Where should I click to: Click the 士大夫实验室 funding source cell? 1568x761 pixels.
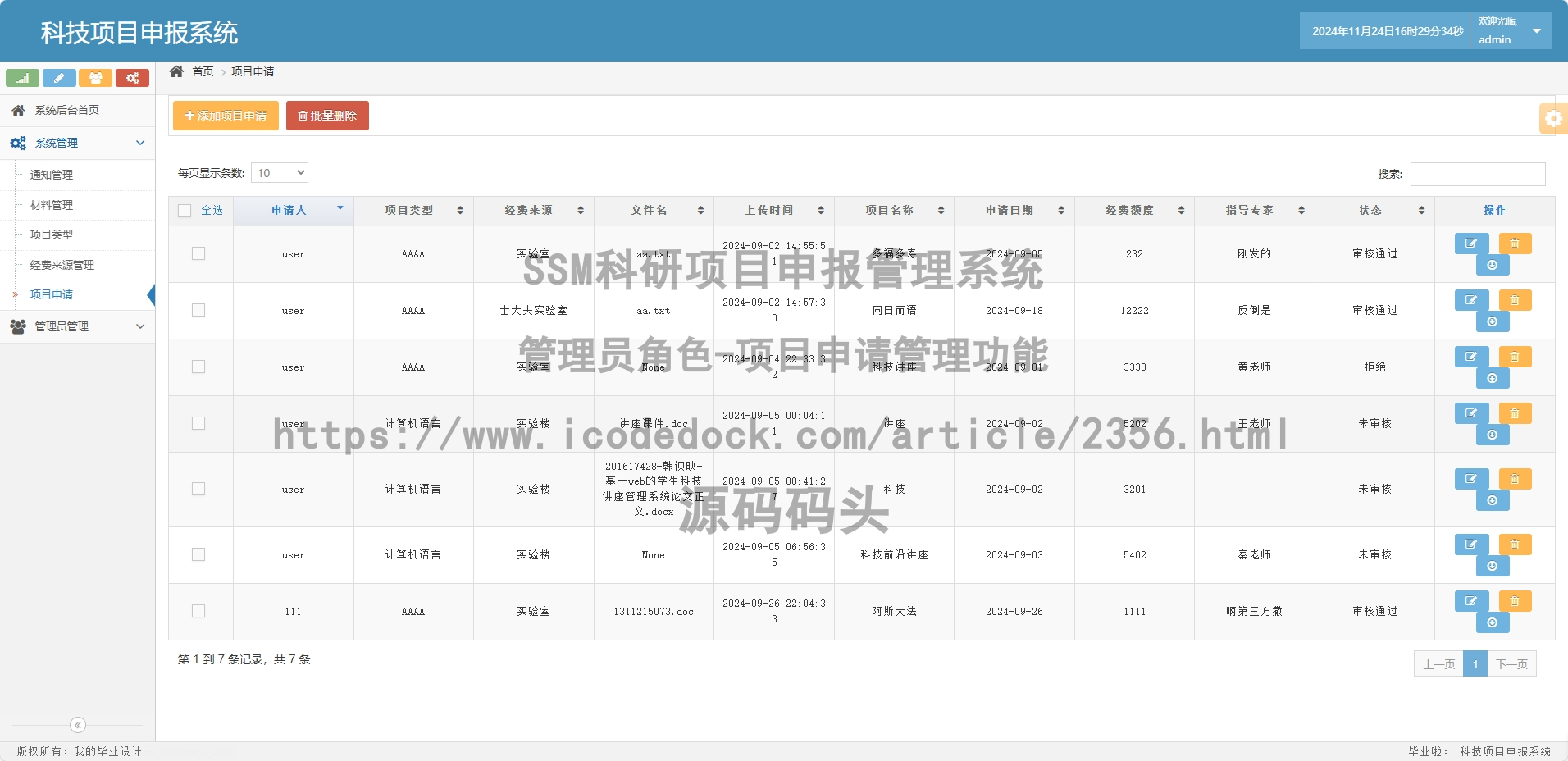point(534,311)
